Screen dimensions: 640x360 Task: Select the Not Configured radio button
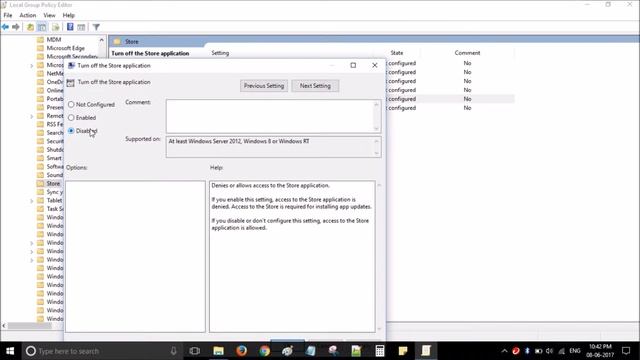click(x=71, y=104)
